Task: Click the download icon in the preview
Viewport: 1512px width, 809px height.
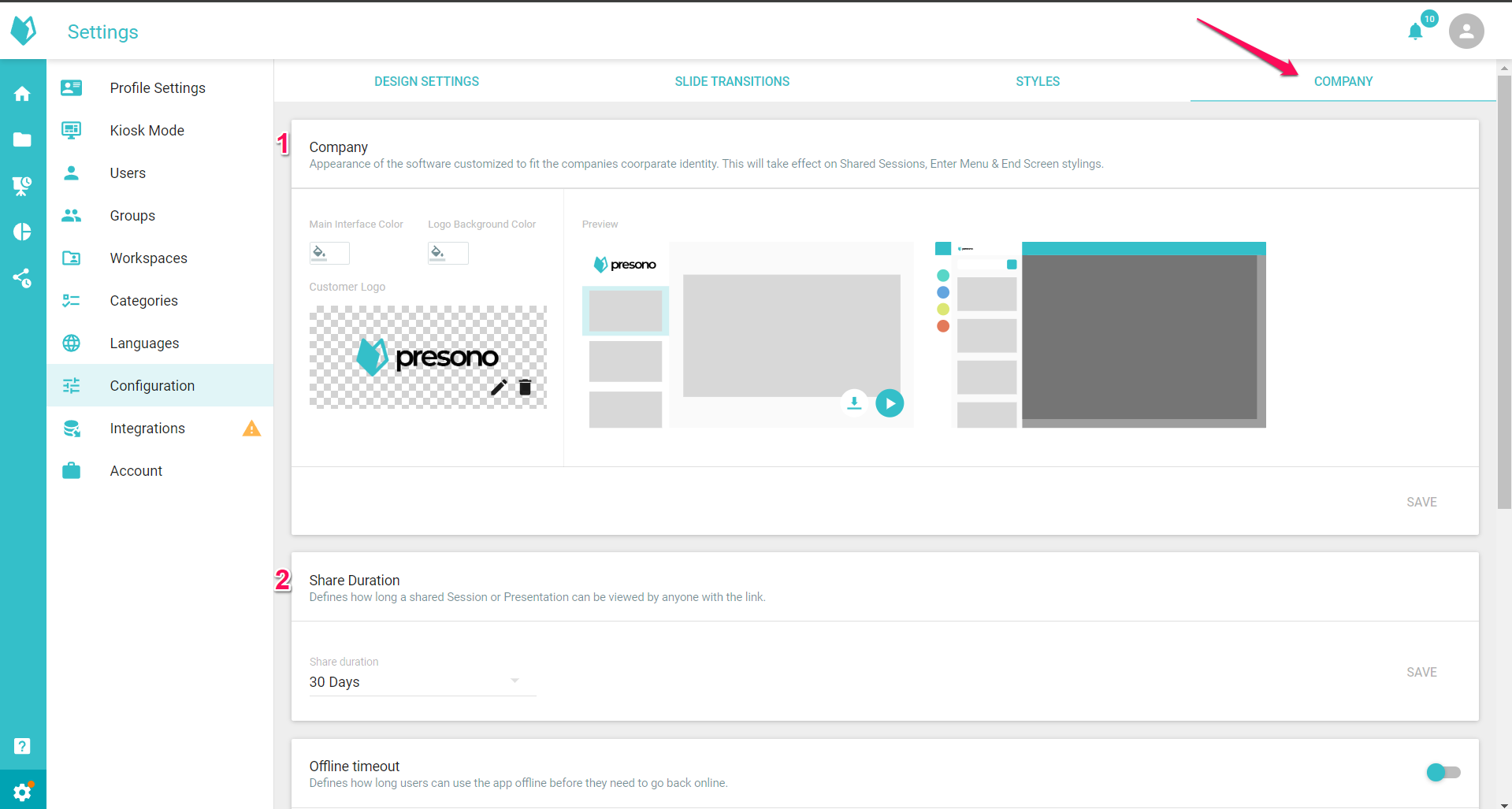Action: coord(854,403)
